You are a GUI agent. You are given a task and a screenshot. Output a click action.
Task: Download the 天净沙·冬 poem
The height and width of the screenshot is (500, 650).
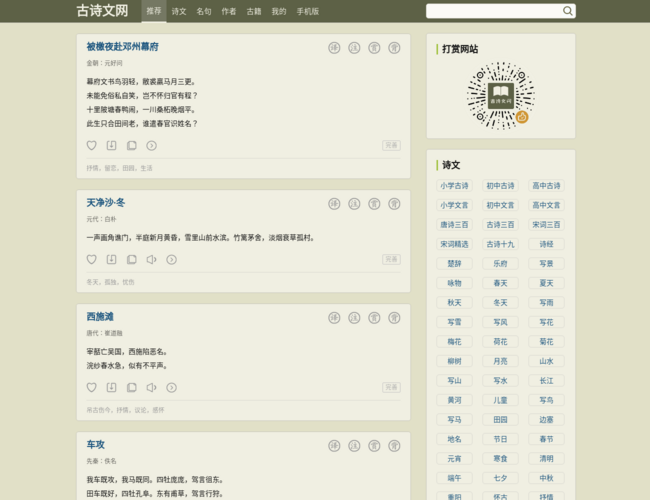click(x=112, y=260)
